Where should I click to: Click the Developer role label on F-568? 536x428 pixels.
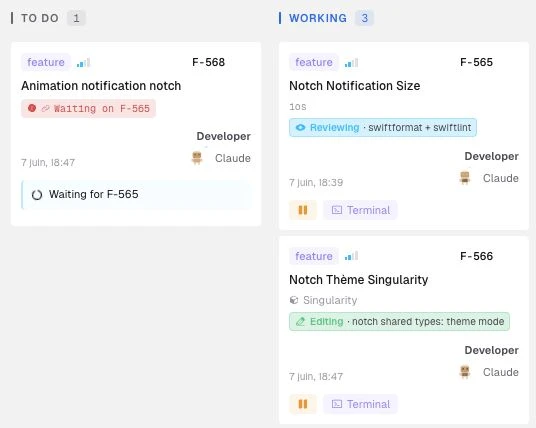click(224, 136)
